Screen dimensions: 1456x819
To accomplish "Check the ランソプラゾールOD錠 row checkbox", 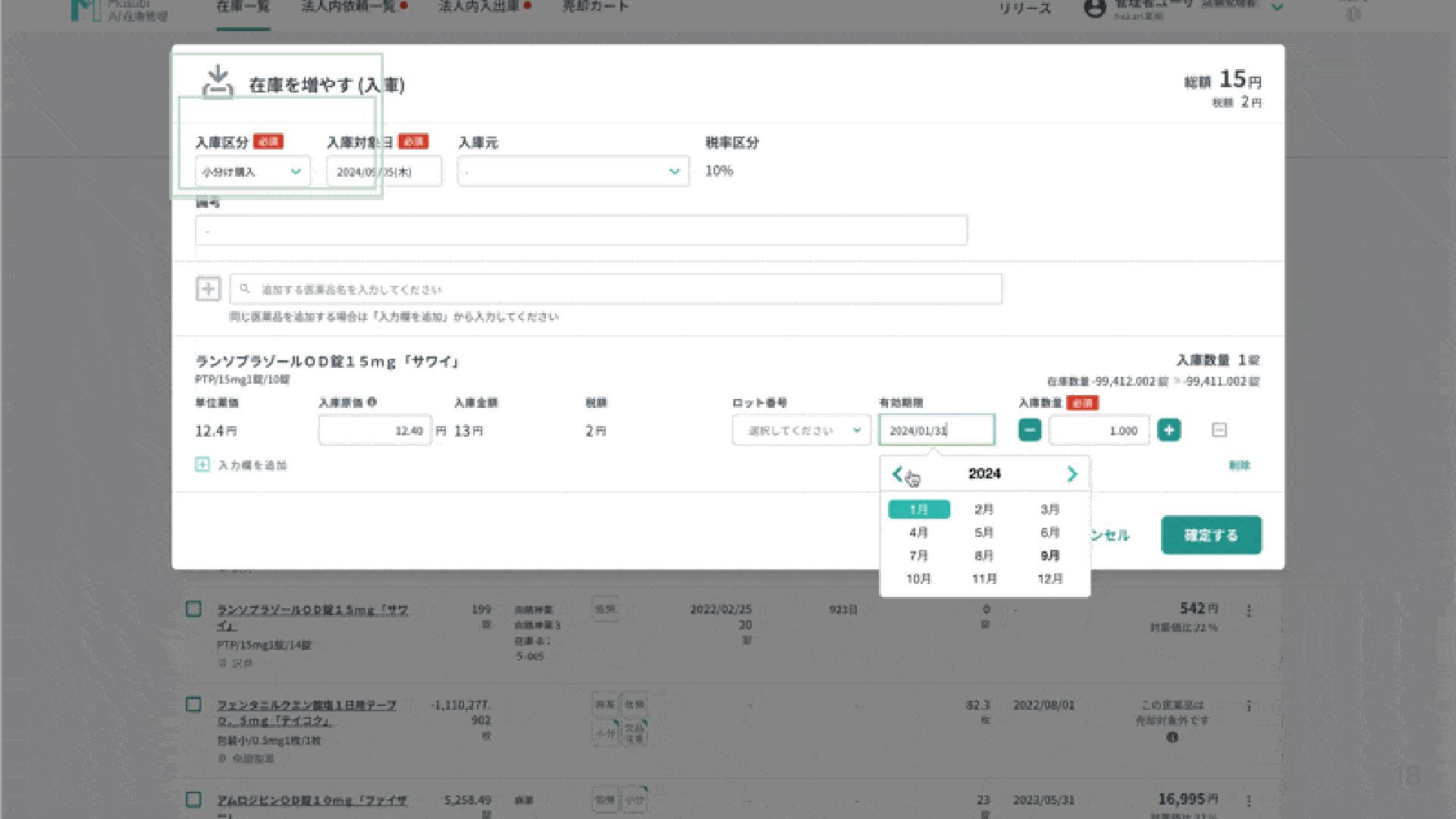I will pos(193,609).
